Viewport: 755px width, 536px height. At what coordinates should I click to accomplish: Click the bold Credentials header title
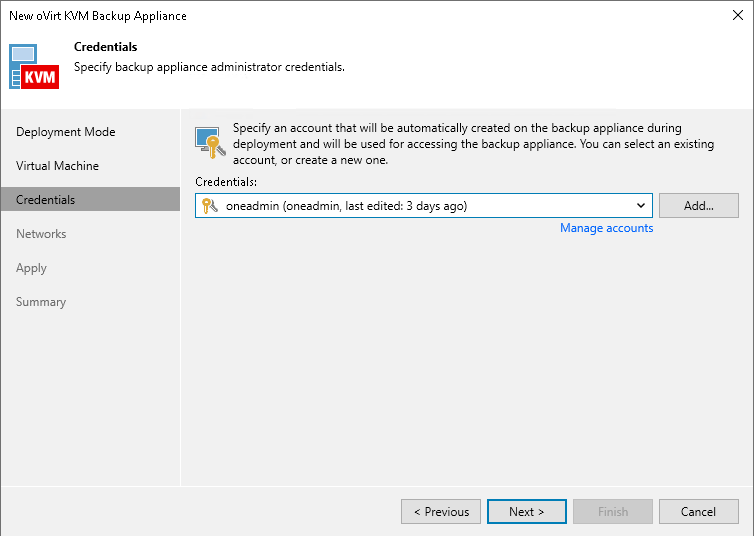[x=106, y=47]
